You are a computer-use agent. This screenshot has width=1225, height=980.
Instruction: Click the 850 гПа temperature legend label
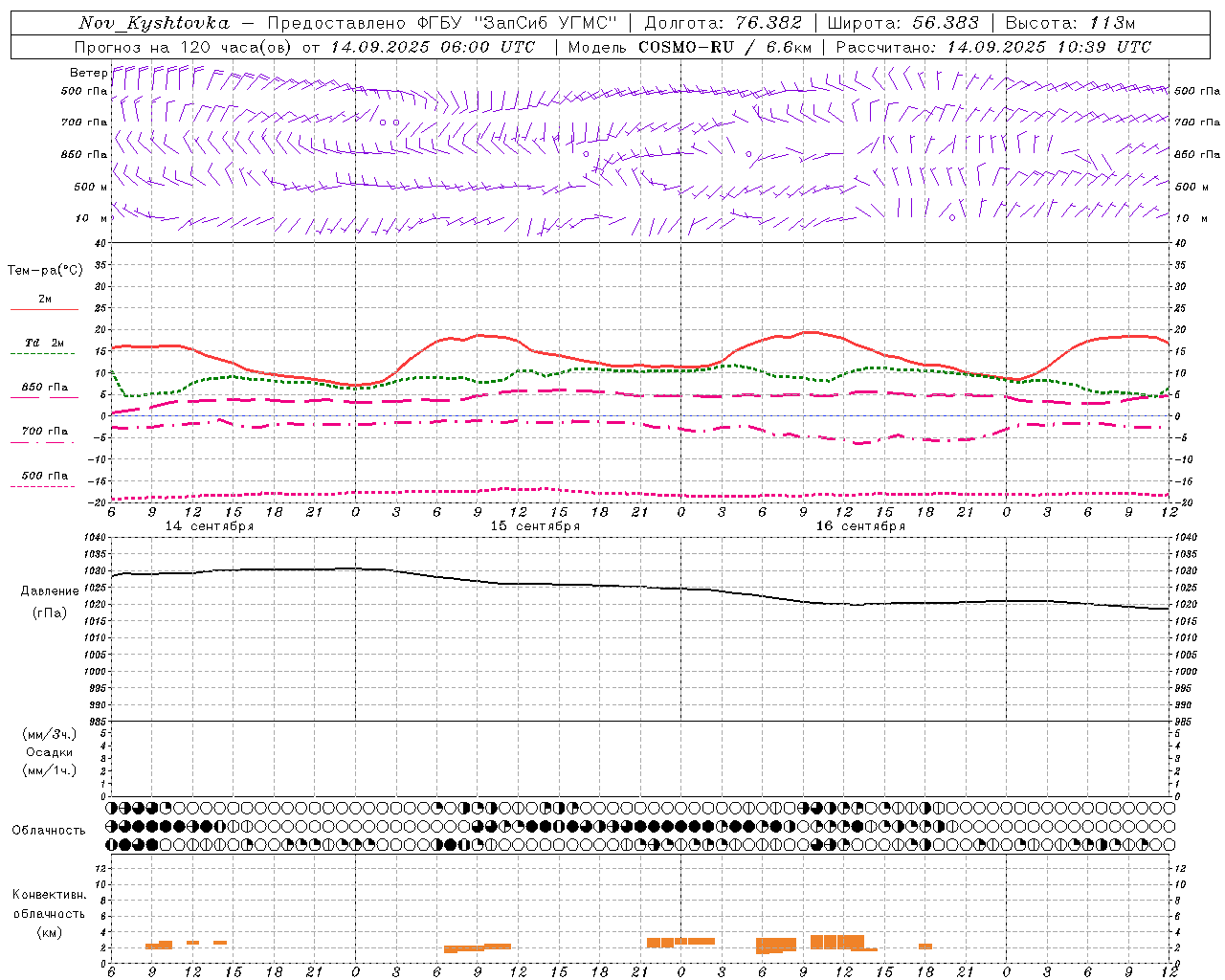[45, 388]
